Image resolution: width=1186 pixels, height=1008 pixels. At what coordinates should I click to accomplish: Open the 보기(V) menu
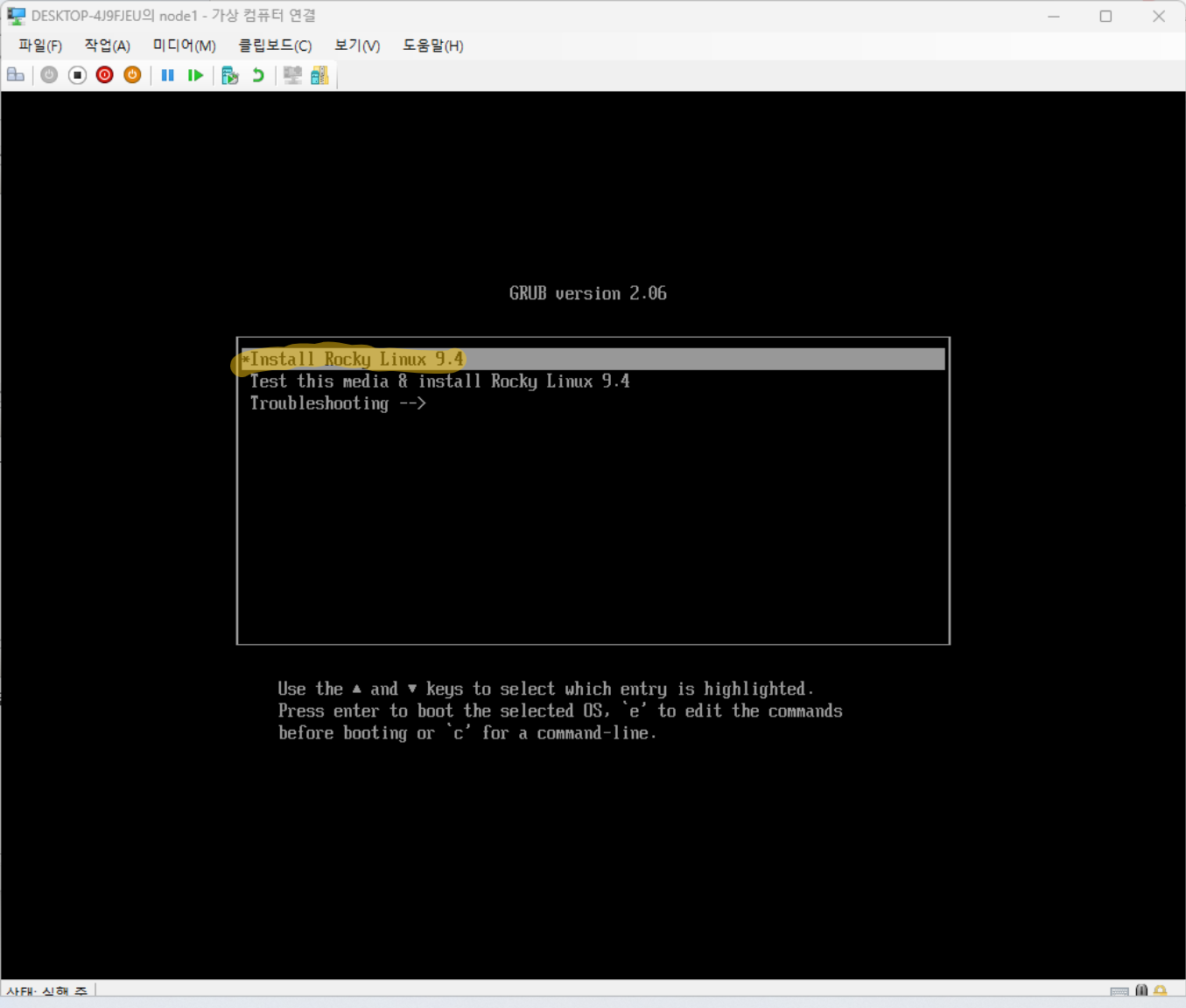click(x=357, y=45)
